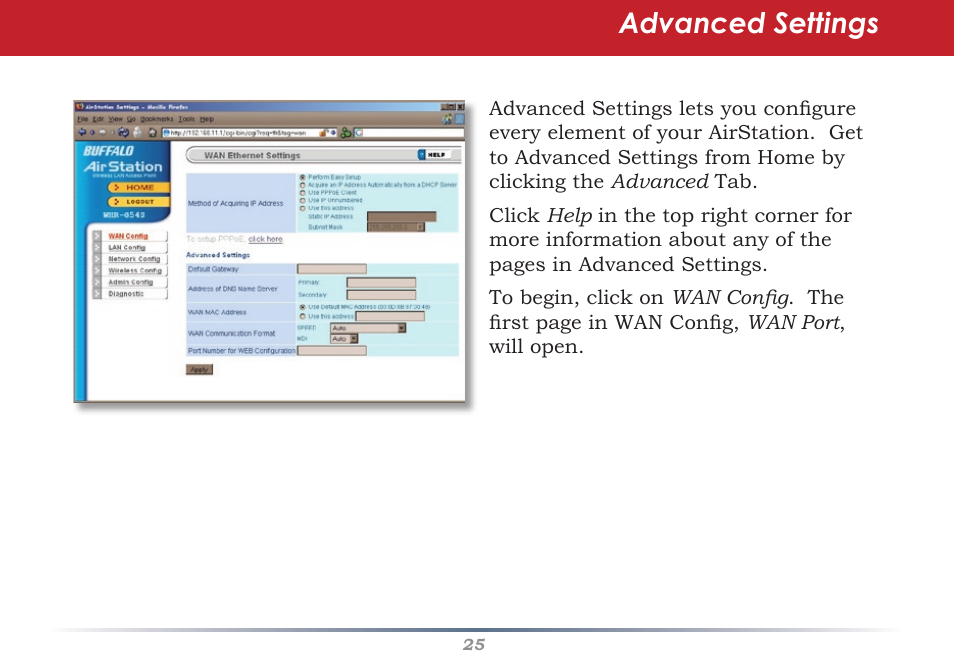Click the blue question-mark Help icon

(422, 155)
